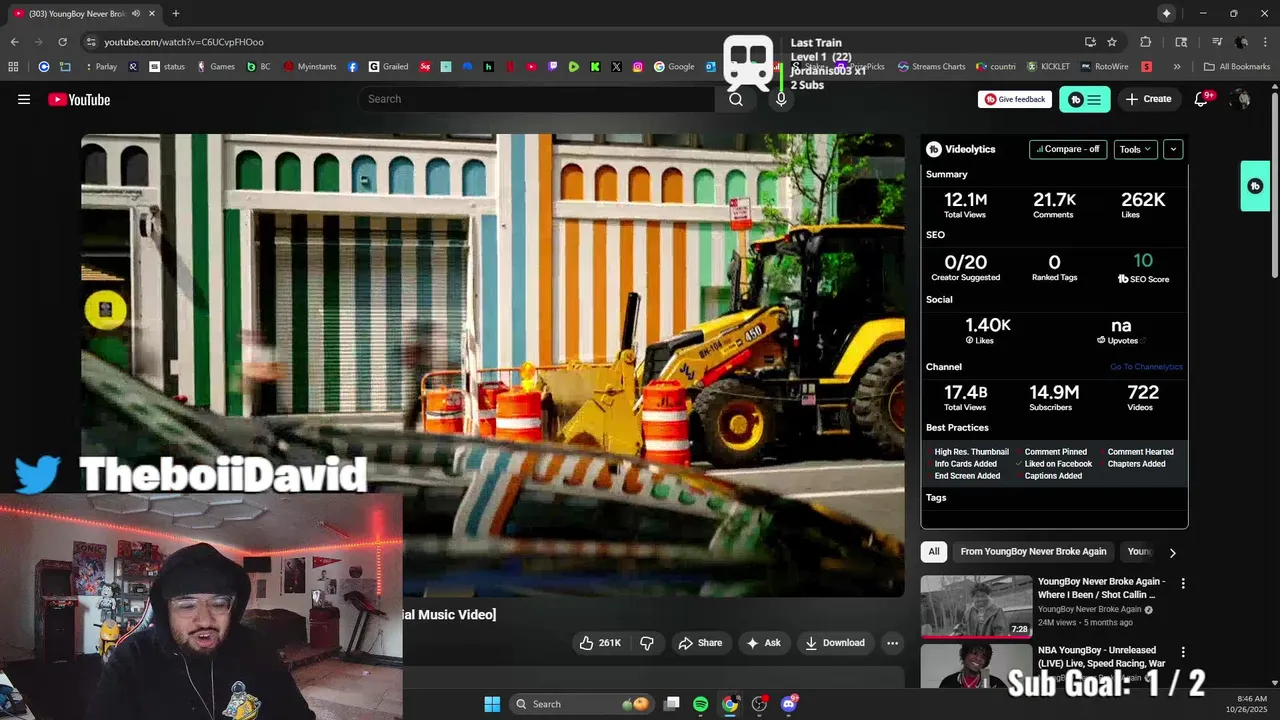Click the Windows taskbar search box
This screenshot has height=720, width=1280.
[x=580, y=704]
